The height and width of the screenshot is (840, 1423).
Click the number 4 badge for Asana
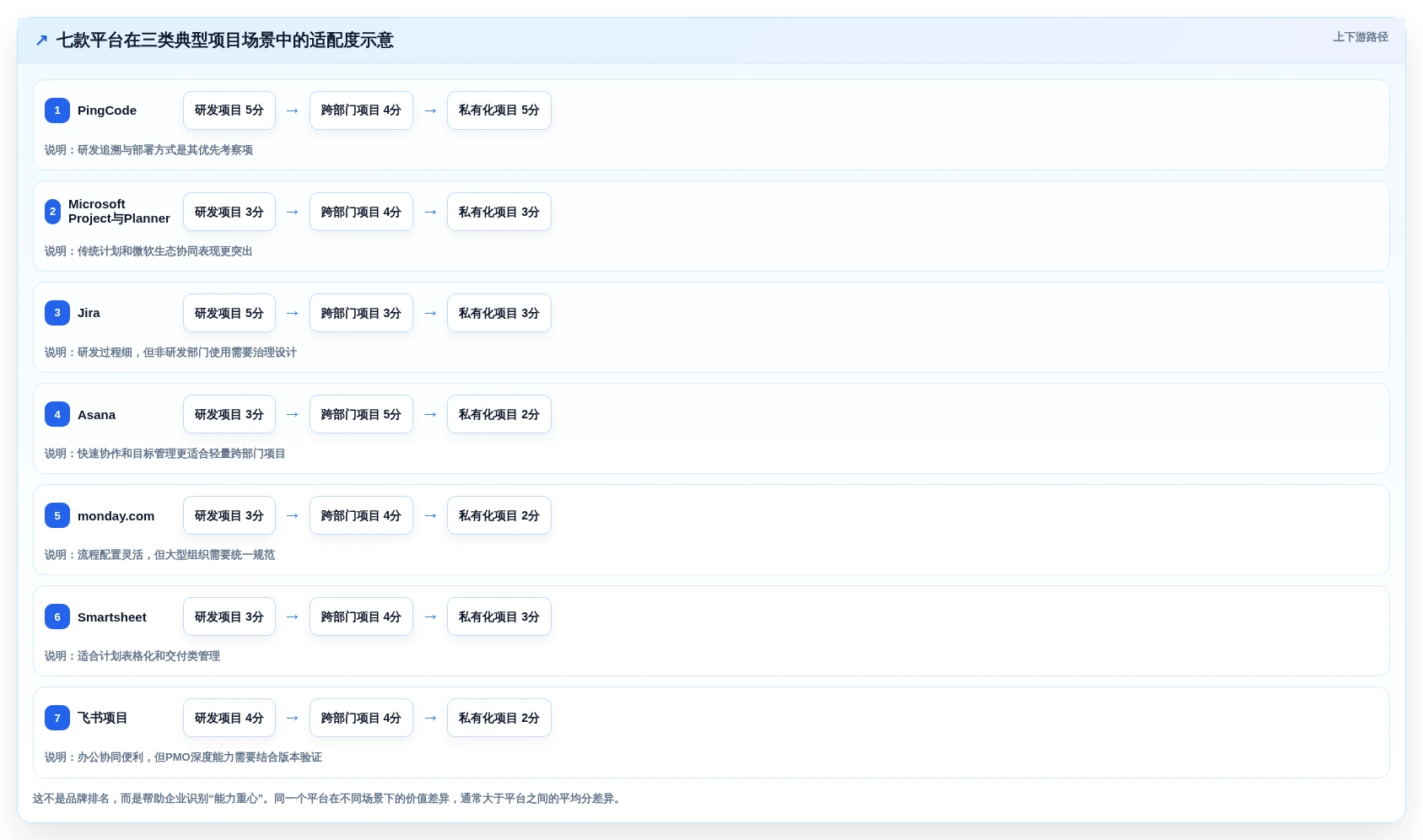click(57, 414)
